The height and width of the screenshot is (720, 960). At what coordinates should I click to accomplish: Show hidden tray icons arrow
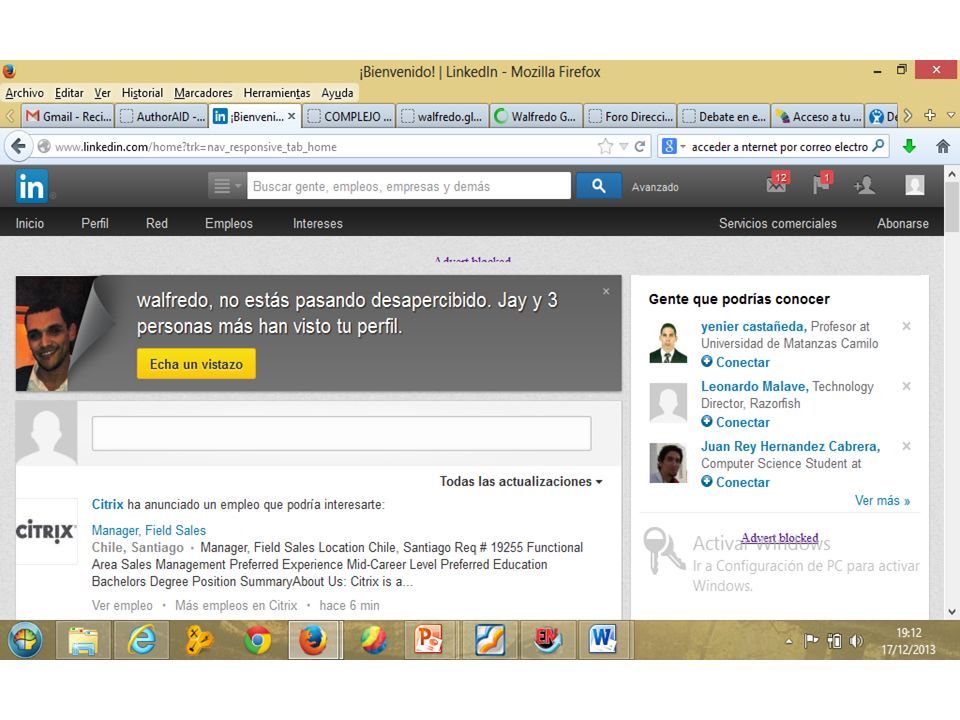(789, 641)
